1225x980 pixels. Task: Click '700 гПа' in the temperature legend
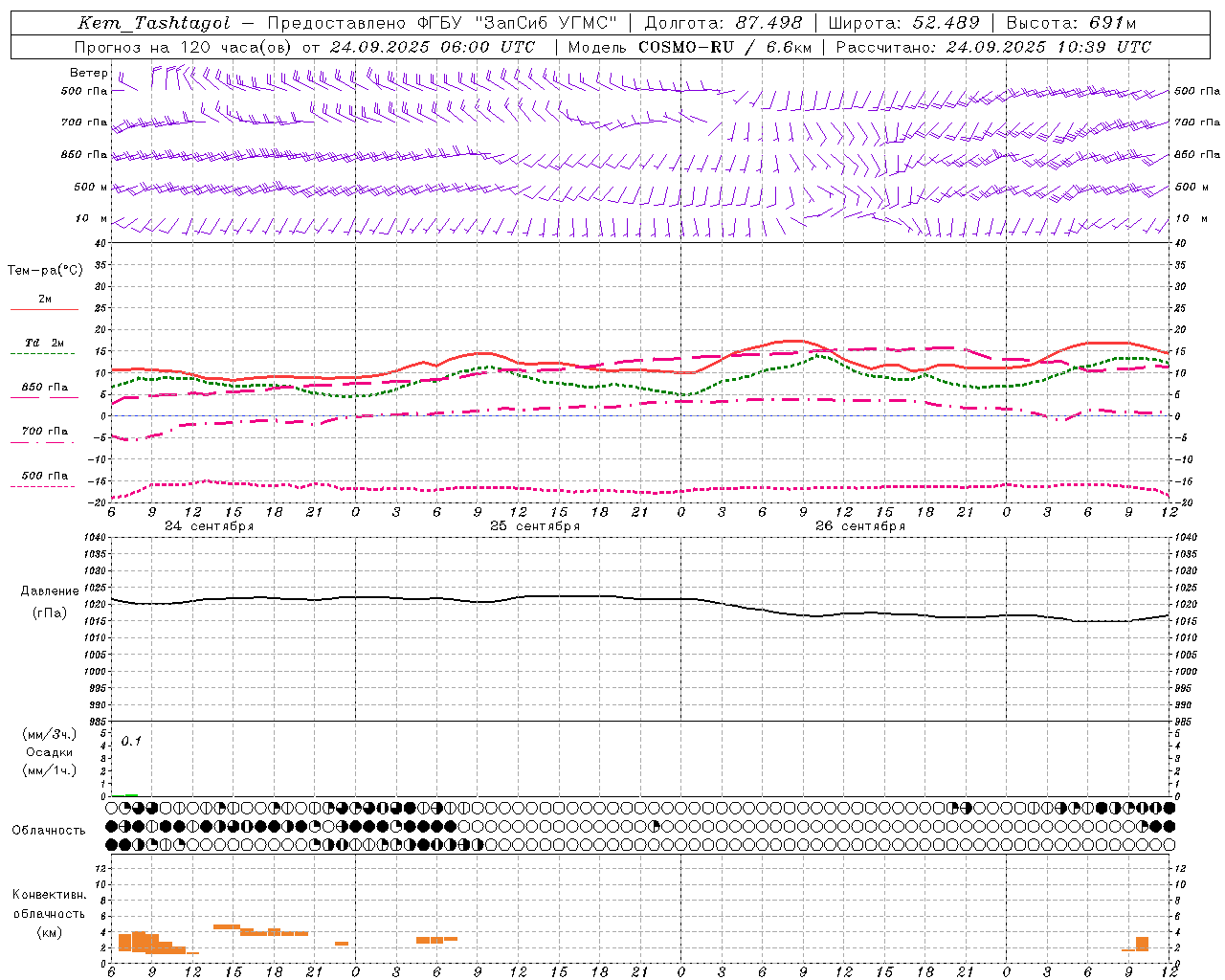point(45,432)
